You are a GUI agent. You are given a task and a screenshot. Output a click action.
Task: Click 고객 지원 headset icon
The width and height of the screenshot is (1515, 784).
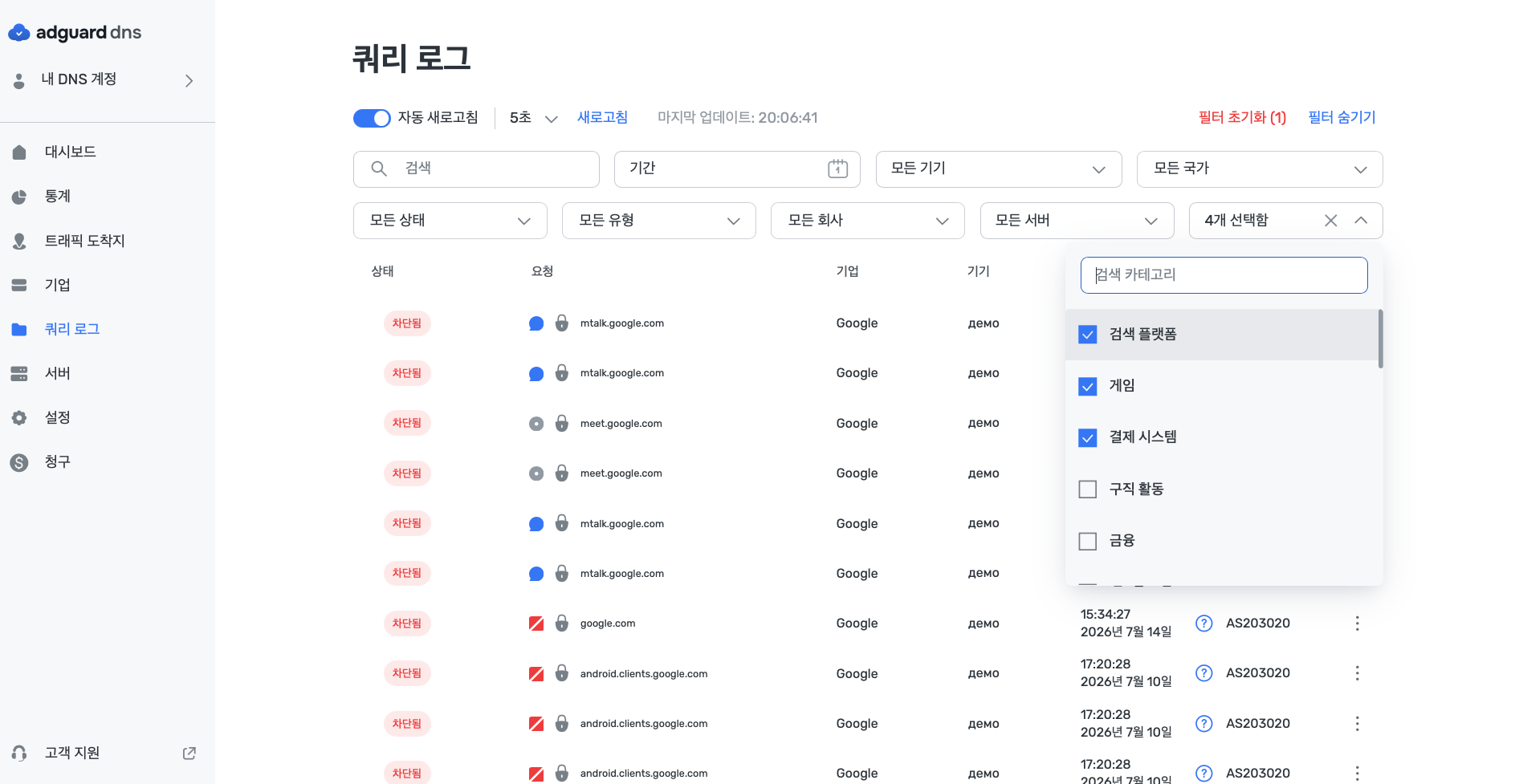[x=19, y=753]
